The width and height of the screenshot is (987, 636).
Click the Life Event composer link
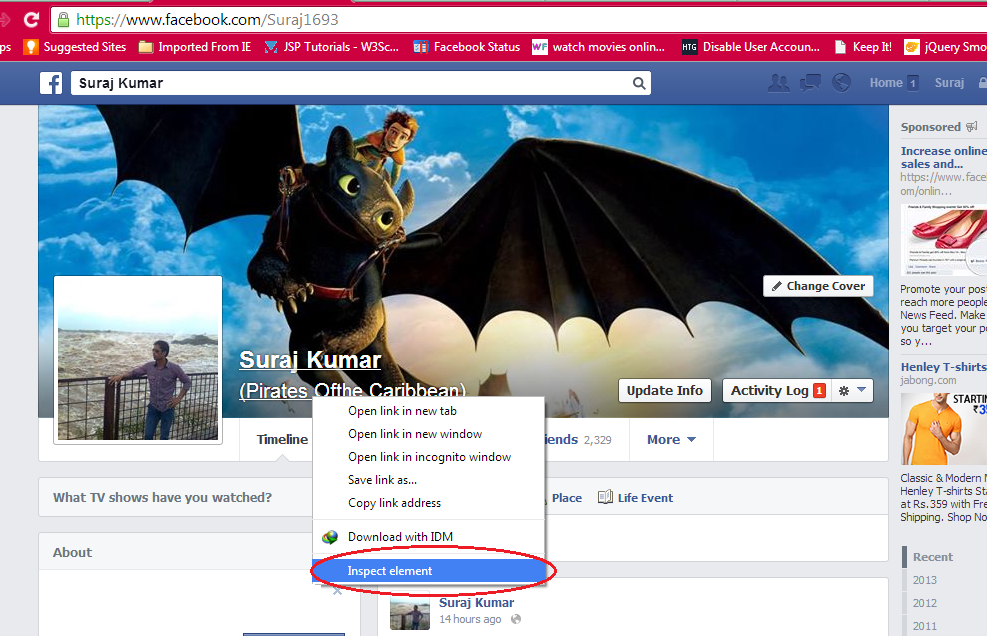[x=645, y=497]
